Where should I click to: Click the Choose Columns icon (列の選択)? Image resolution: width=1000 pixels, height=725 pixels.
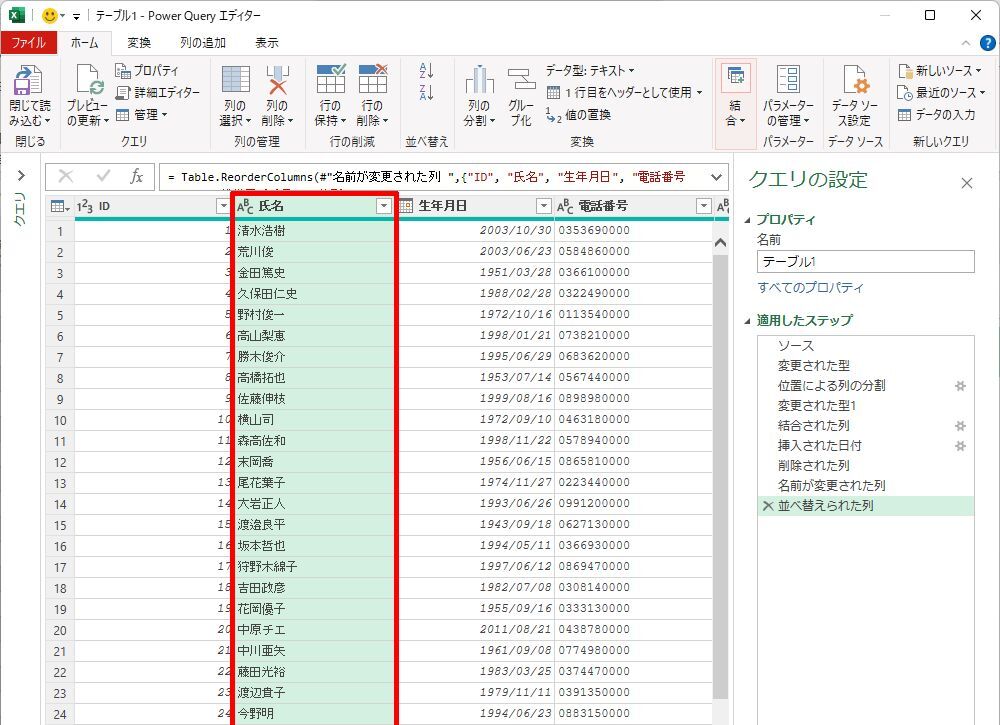tap(235, 82)
